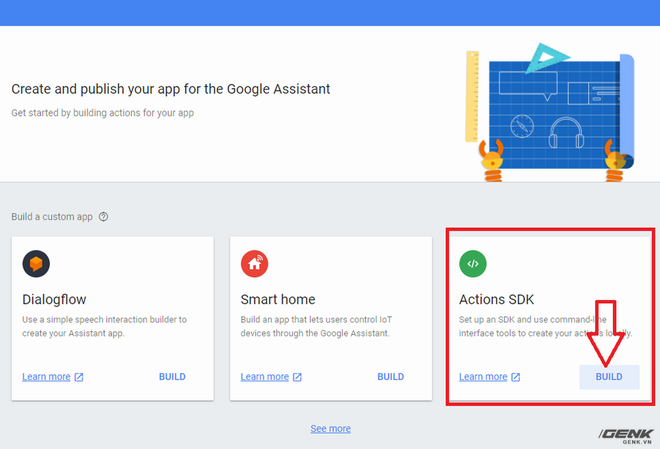Click external-link icon next to Actions SDK Learn more

click(x=516, y=377)
